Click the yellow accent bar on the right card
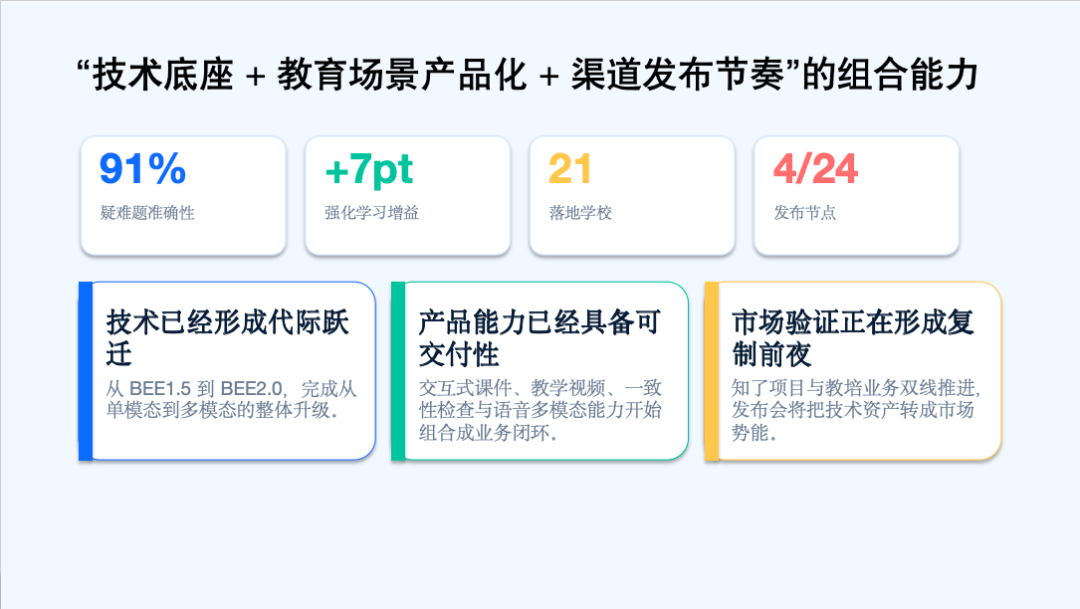The width and height of the screenshot is (1080, 609). click(711, 371)
